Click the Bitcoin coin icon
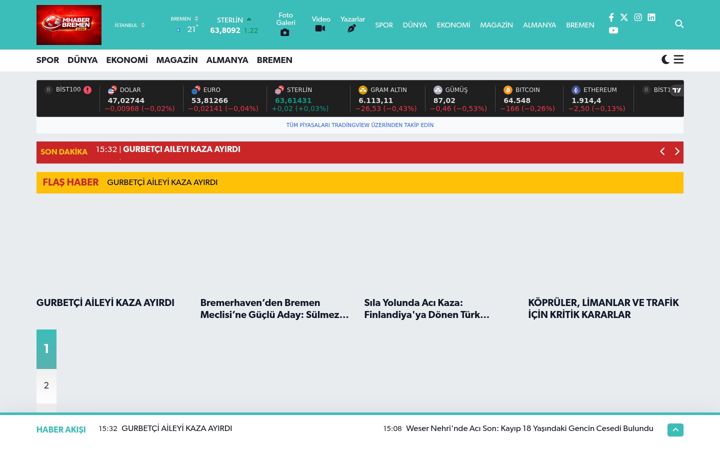The height and width of the screenshot is (450, 720). pyautogui.click(x=508, y=90)
